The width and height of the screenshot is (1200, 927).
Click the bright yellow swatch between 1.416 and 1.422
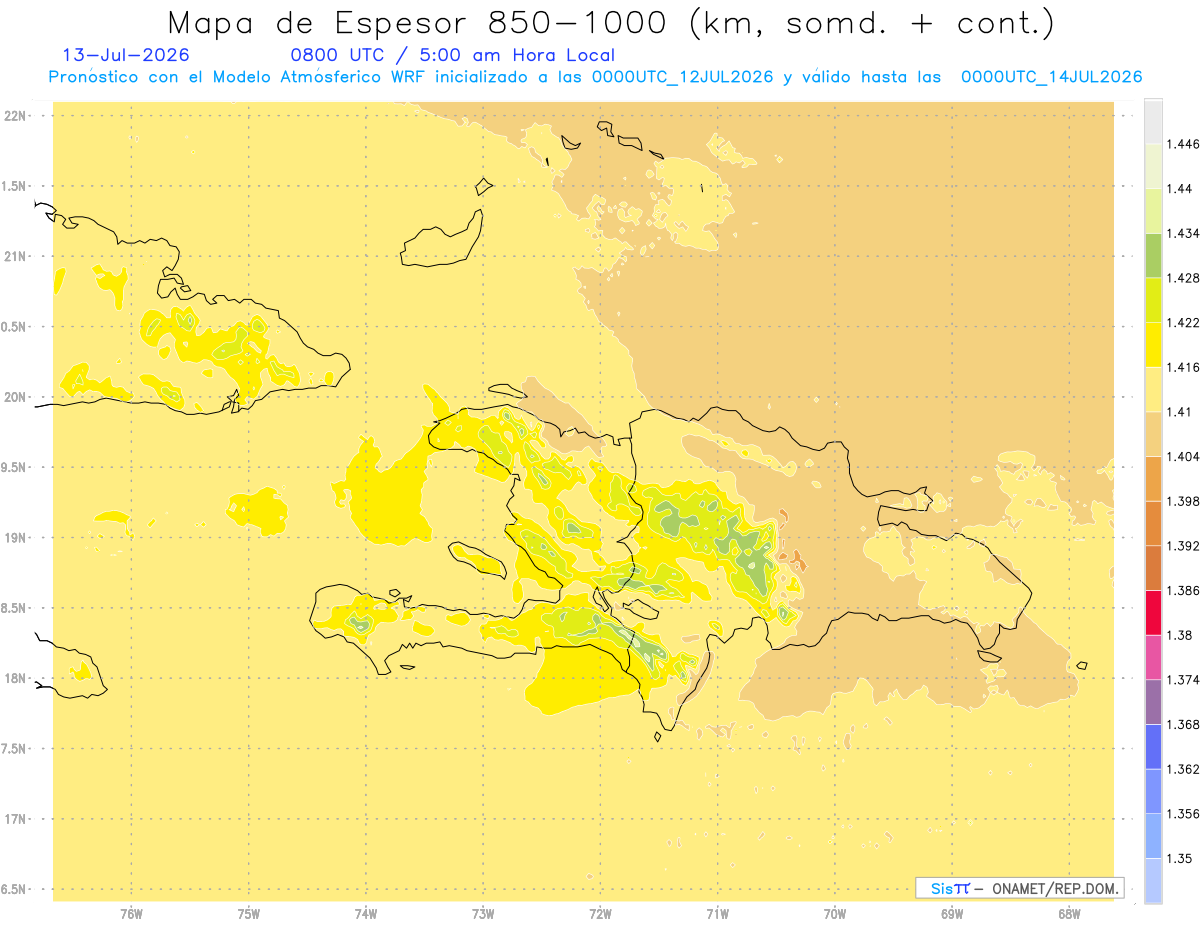tap(1153, 345)
